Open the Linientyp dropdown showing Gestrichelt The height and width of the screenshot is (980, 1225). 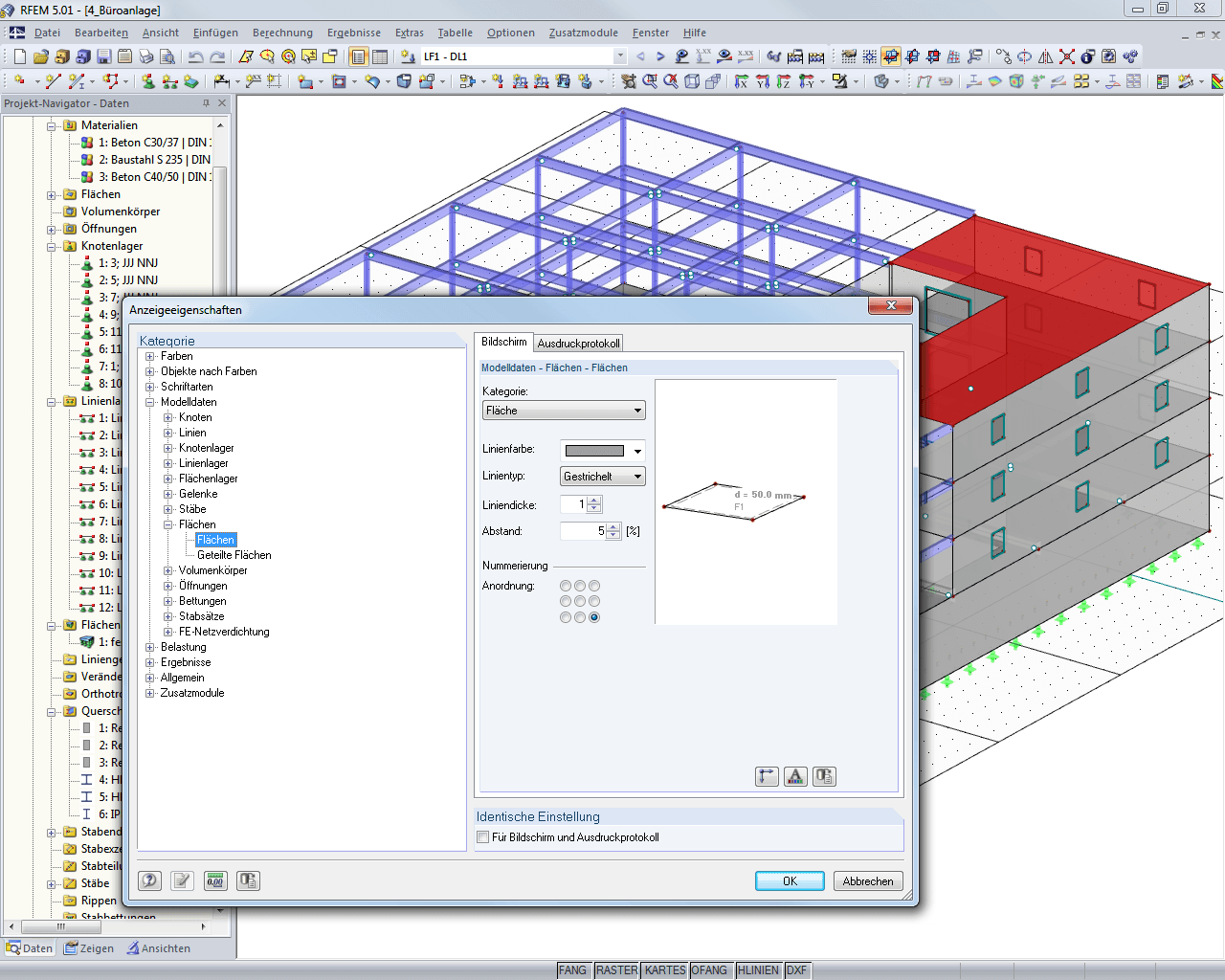603,477
